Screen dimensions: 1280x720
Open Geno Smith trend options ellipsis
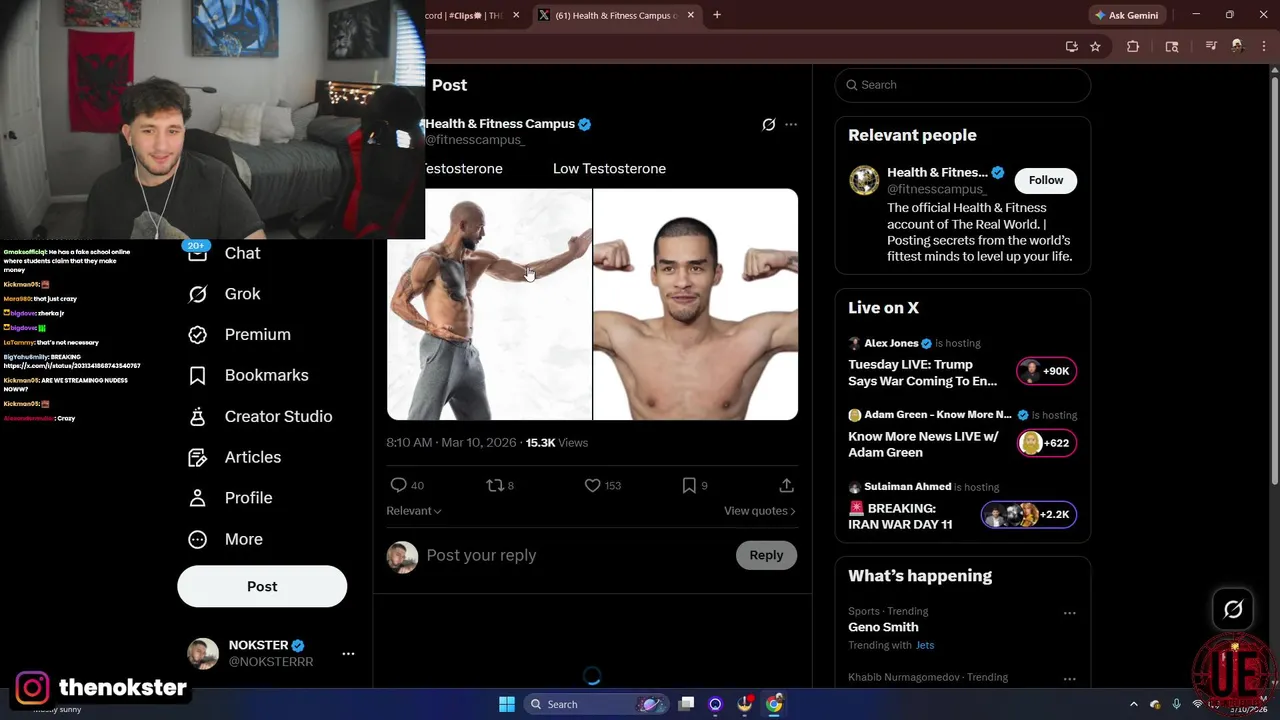[1069, 613]
